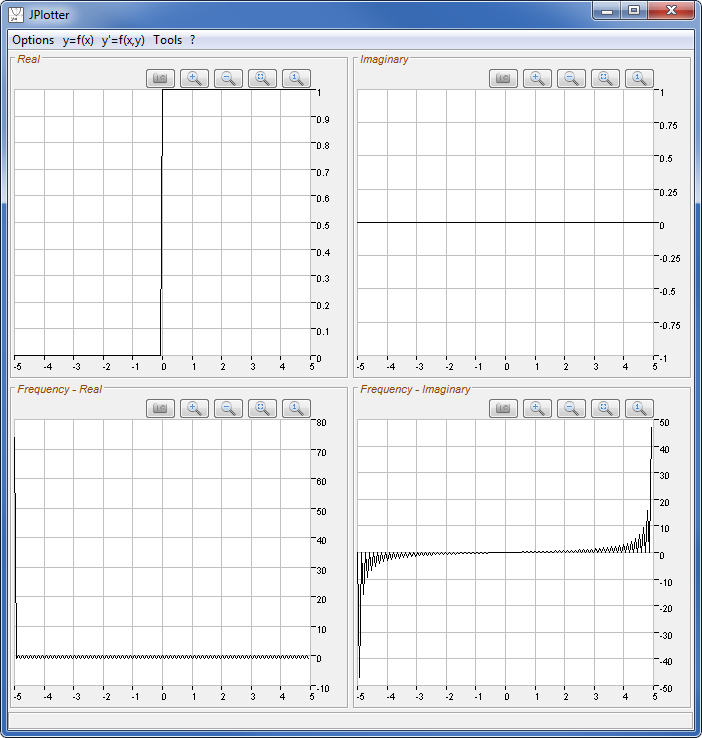Screen dimensions: 702x738
Task: Reset Imaginary plot zoom to 1:1
Action: point(640,78)
